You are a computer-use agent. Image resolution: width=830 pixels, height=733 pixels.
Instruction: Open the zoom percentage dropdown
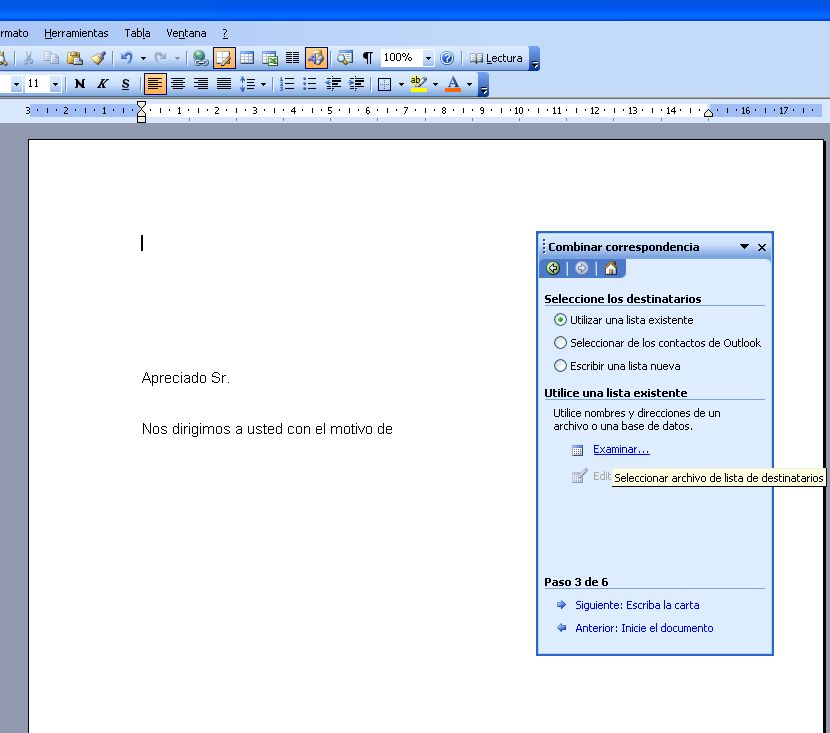pos(428,58)
